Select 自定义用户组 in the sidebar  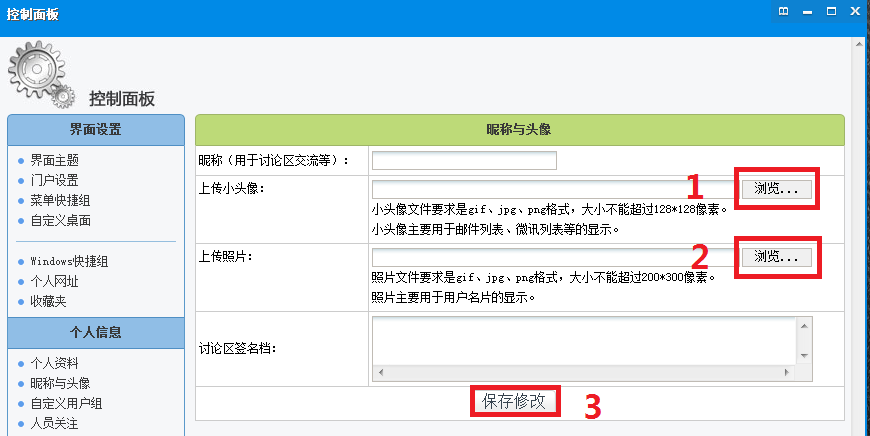(66, 403)
